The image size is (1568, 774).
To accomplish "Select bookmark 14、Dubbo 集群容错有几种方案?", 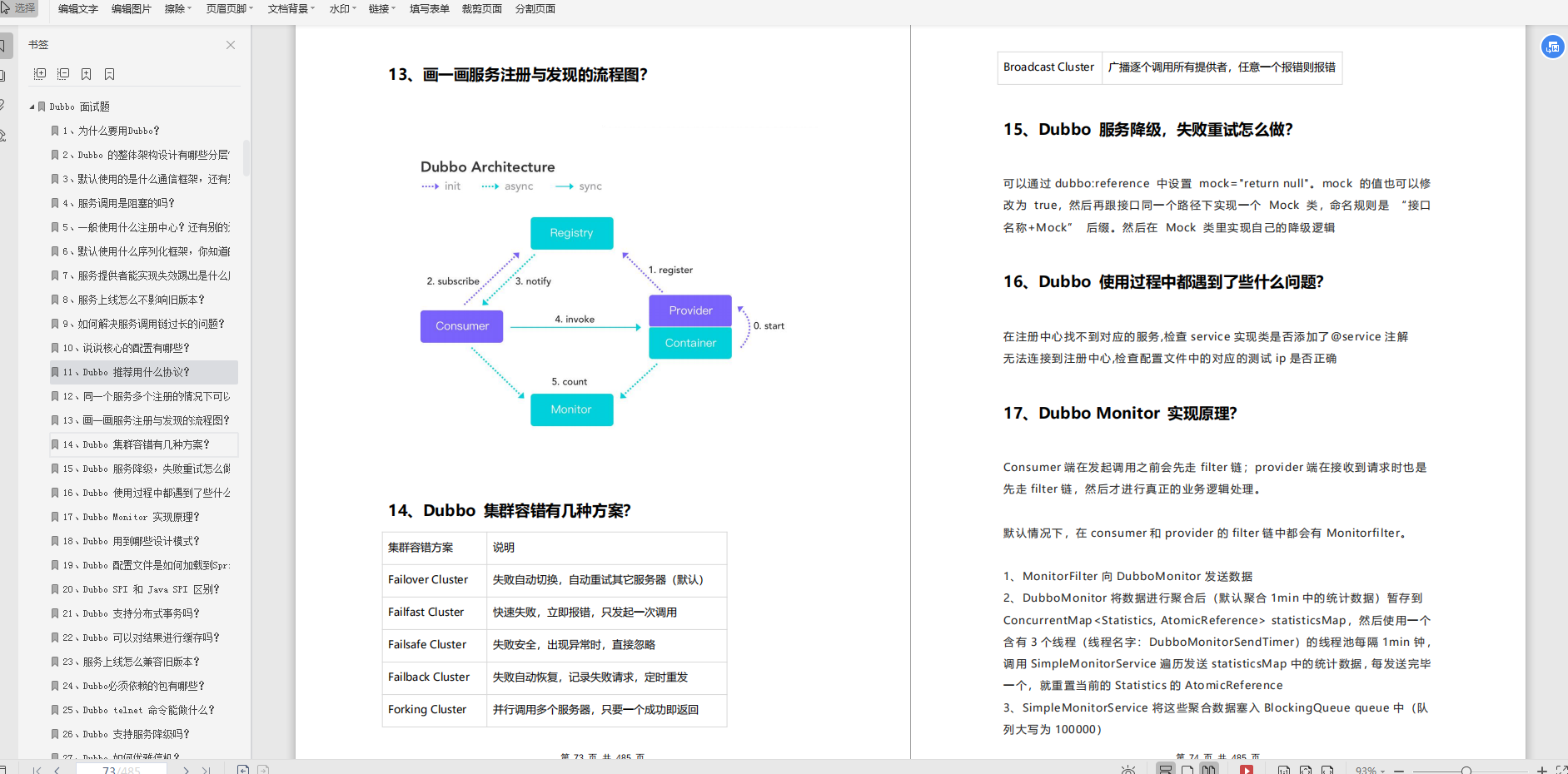I will coord(143,444).
